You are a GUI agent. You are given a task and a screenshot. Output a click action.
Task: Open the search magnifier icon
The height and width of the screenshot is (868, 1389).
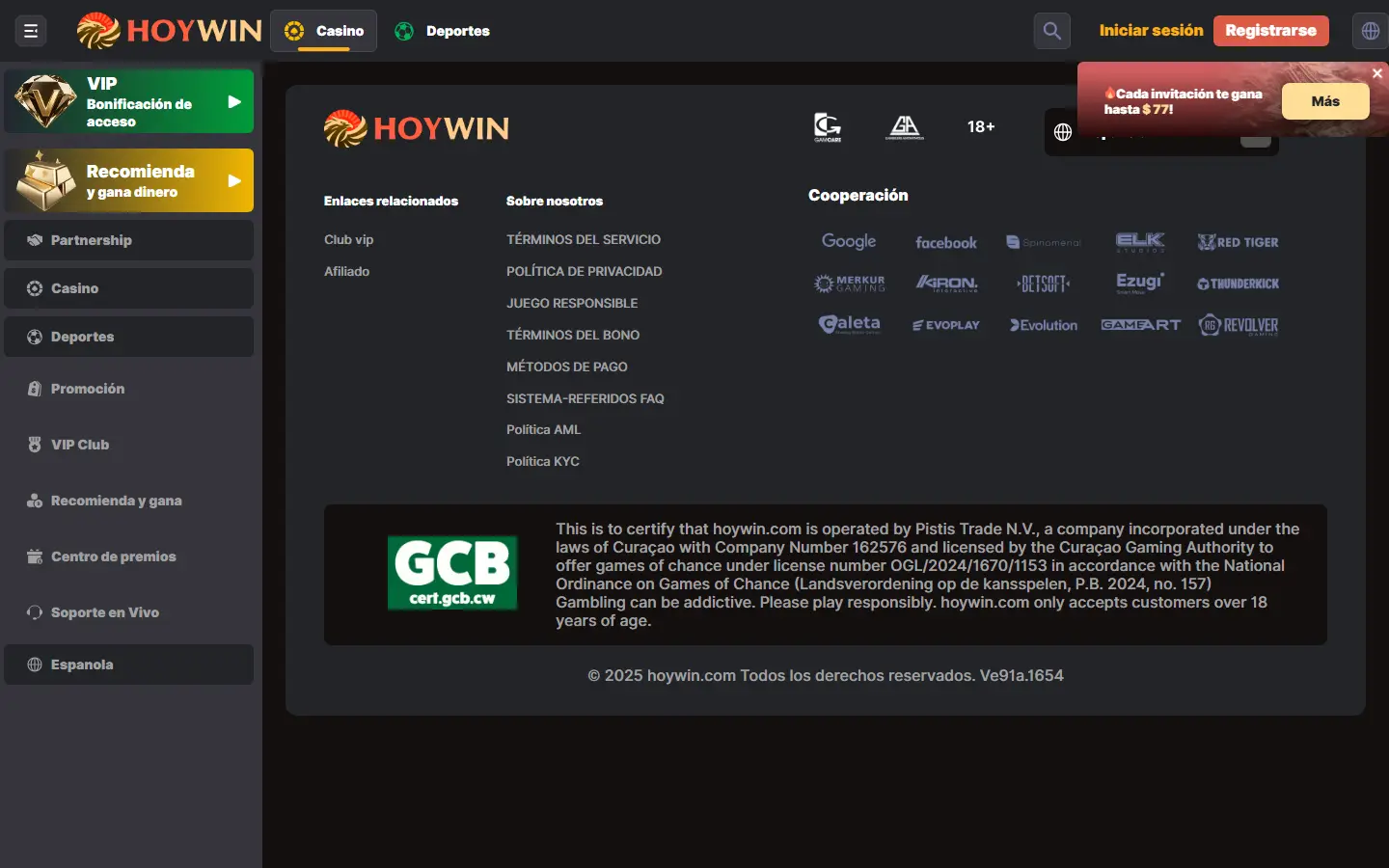pos(1052,31)
